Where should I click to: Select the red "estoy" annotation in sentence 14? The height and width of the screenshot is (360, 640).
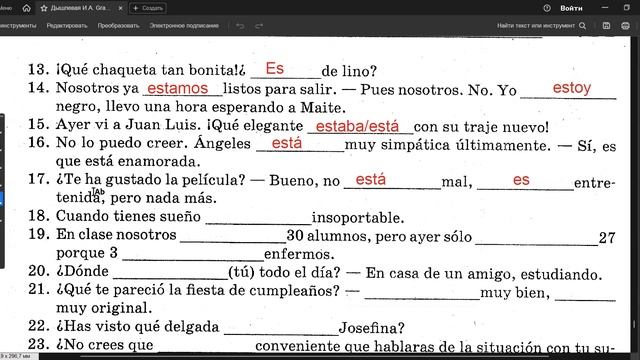[571, 88]
